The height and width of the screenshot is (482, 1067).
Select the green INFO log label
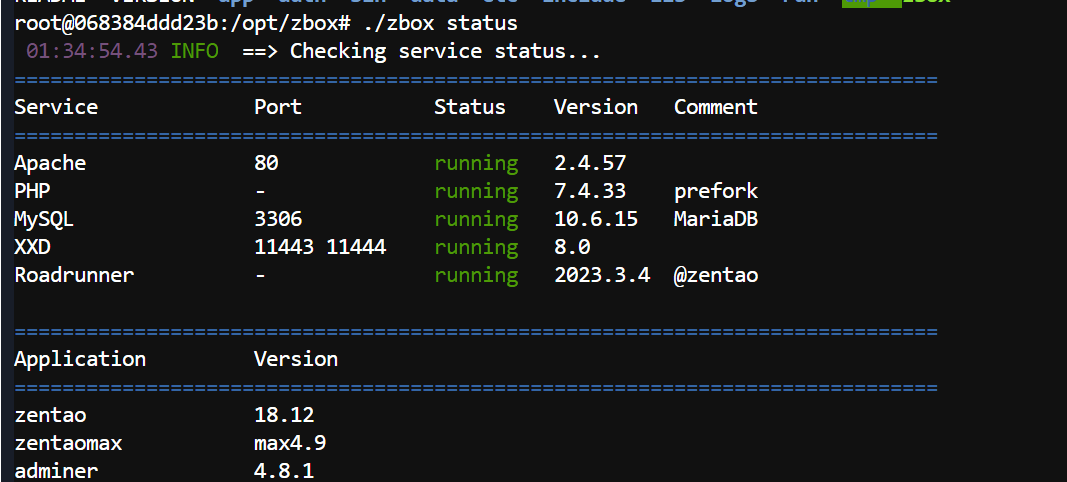pyautogui.click(x=194, y=50)
